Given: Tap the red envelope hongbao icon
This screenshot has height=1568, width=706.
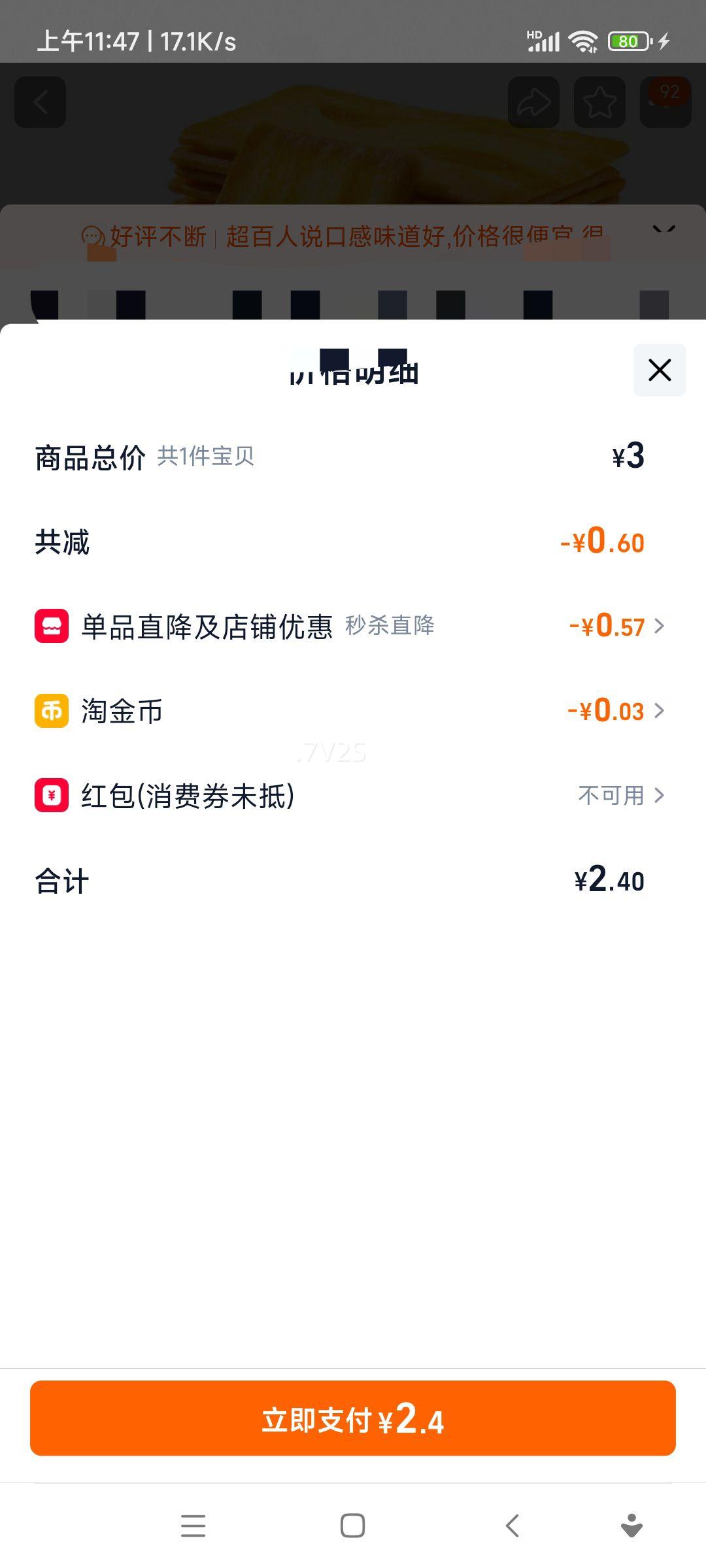Looking at the screenshot, I should point(52,795).
